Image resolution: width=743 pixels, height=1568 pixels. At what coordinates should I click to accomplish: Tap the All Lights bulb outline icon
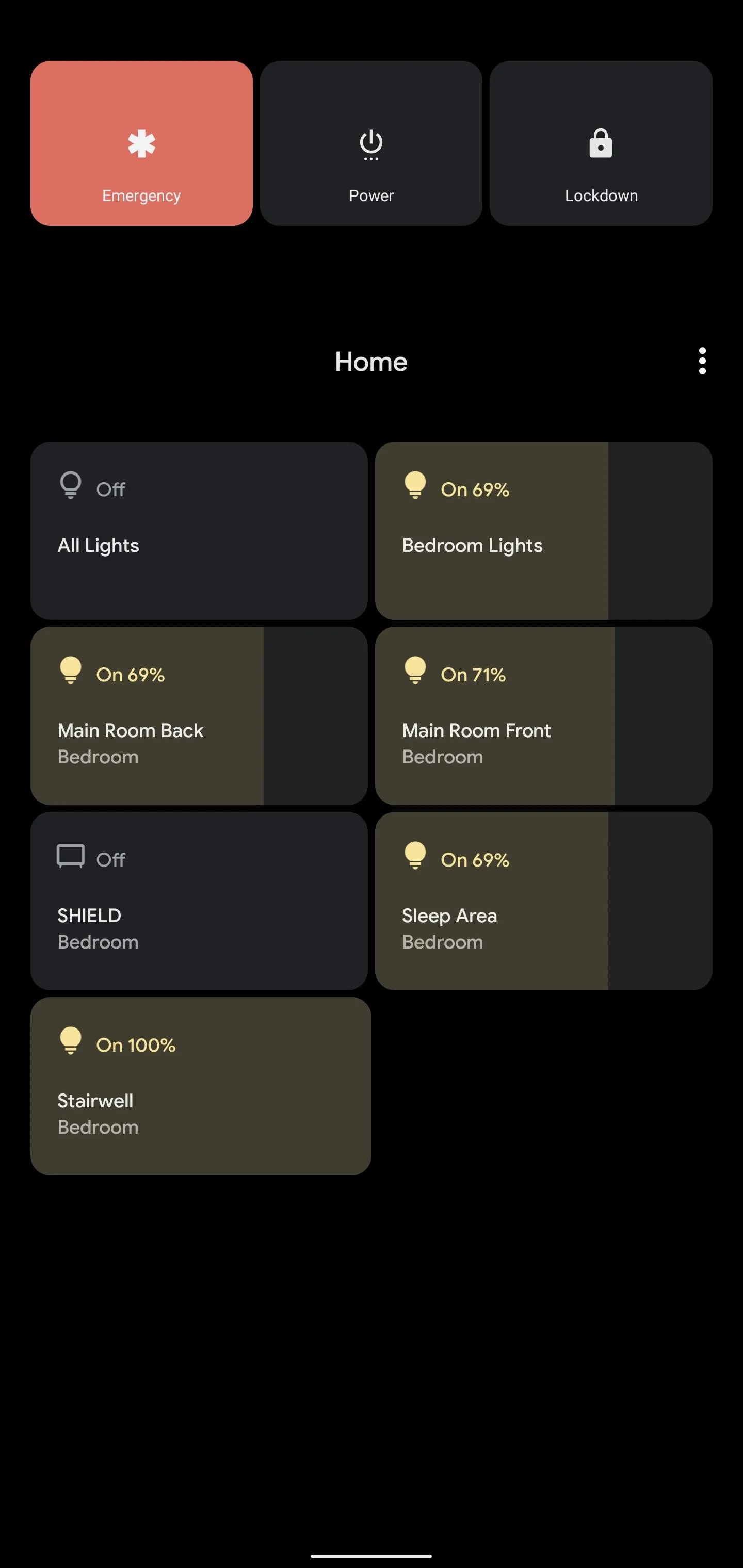(x=71, y=486)
